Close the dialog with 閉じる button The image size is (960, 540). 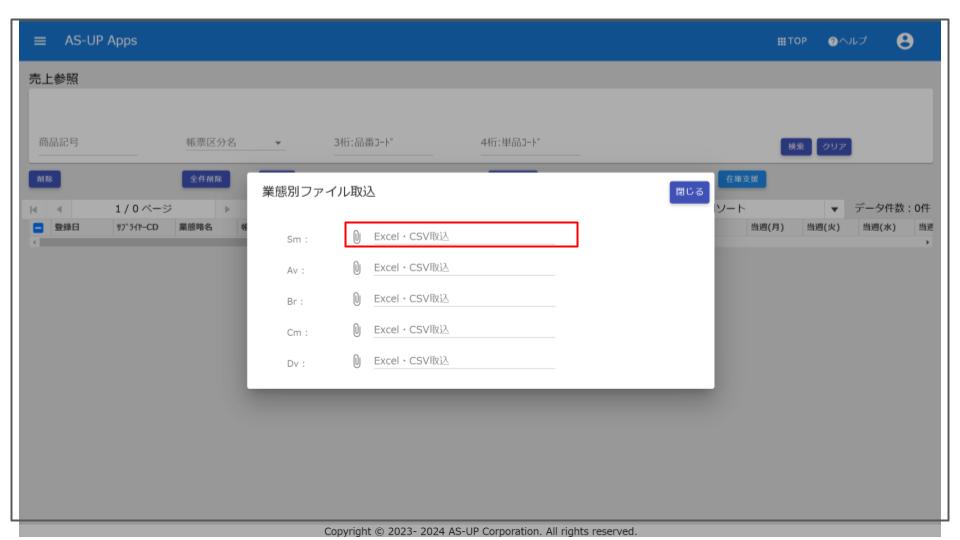[688, 192]
